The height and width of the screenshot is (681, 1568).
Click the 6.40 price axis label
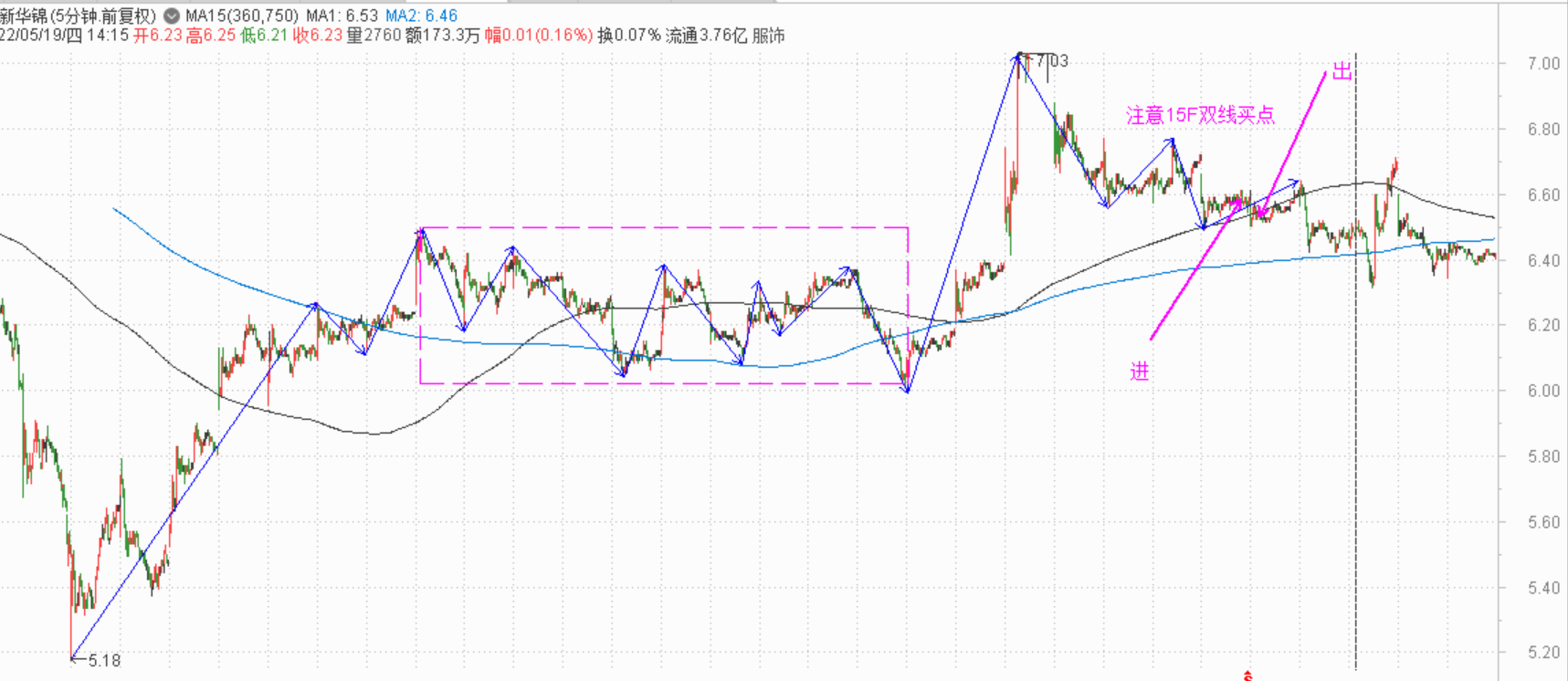coord(1543,260)
